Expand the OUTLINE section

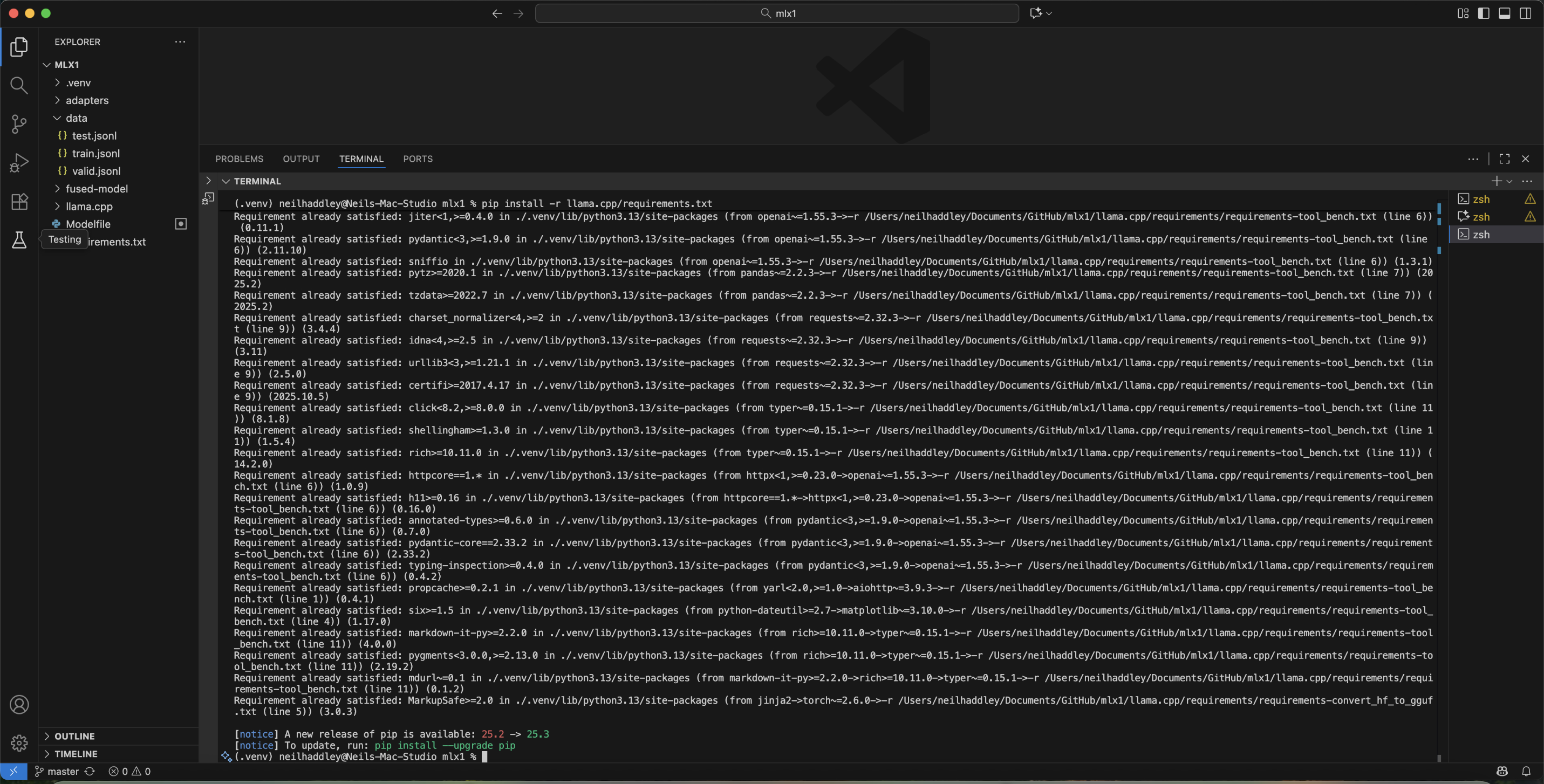click(x=74, y=736)
